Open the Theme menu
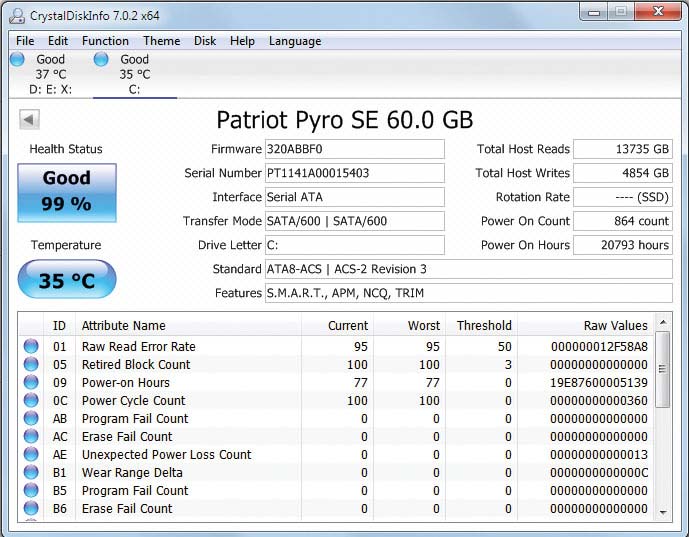The height and width of the screenshot is (537, 689). point(162,41)
